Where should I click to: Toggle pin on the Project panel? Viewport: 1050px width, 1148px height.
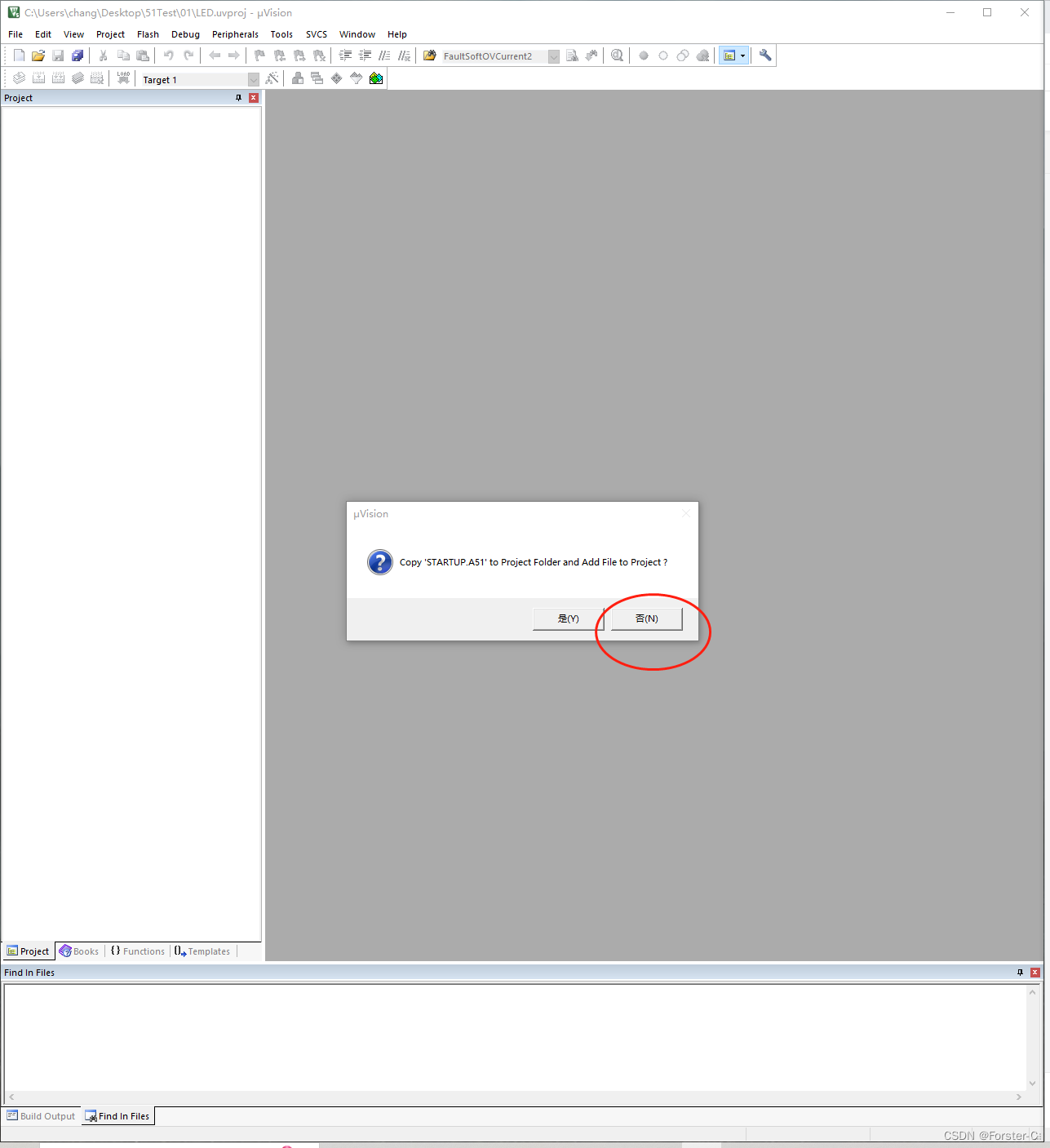(x=238, y=98)
